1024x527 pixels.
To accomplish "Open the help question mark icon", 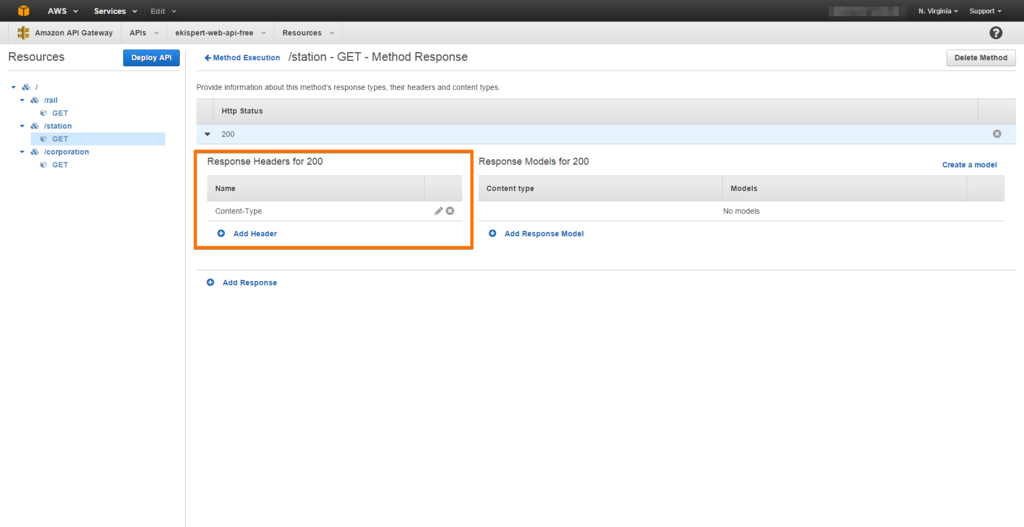I will point(996,33).
